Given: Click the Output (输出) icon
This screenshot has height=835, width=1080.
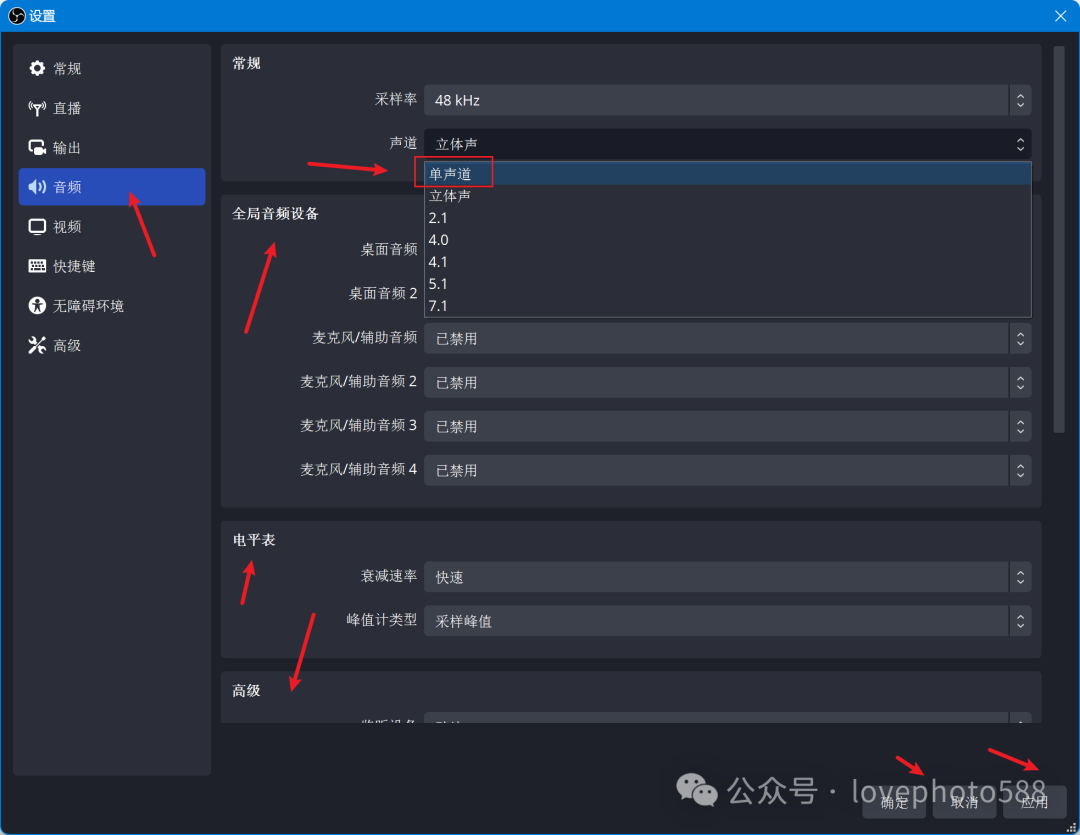Looking at the screenshot, I should pyautogui.click(x=37, y=148).
